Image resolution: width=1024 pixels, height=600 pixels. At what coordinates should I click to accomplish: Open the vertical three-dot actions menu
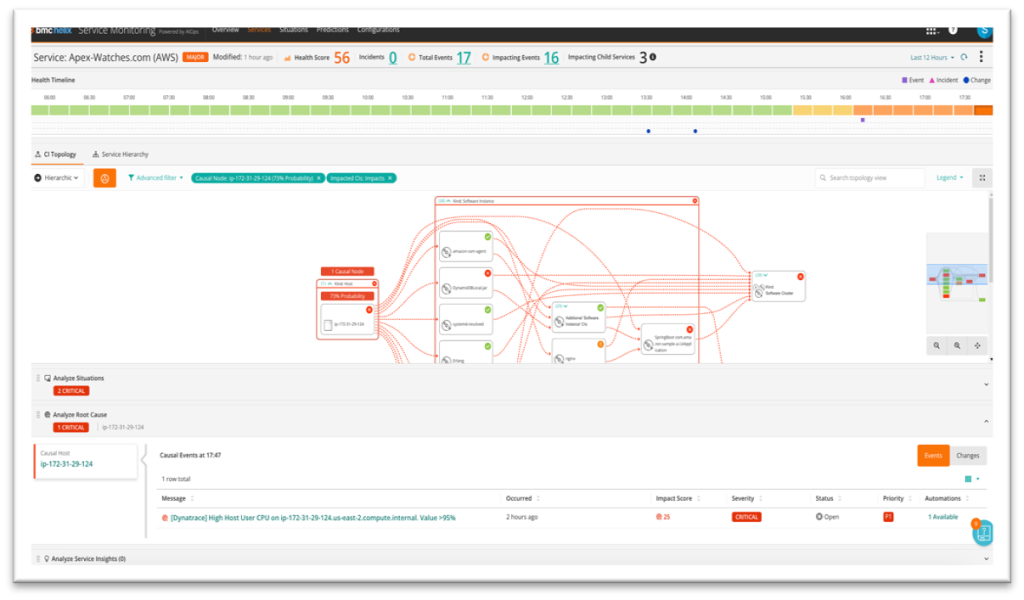pos(981,57)
